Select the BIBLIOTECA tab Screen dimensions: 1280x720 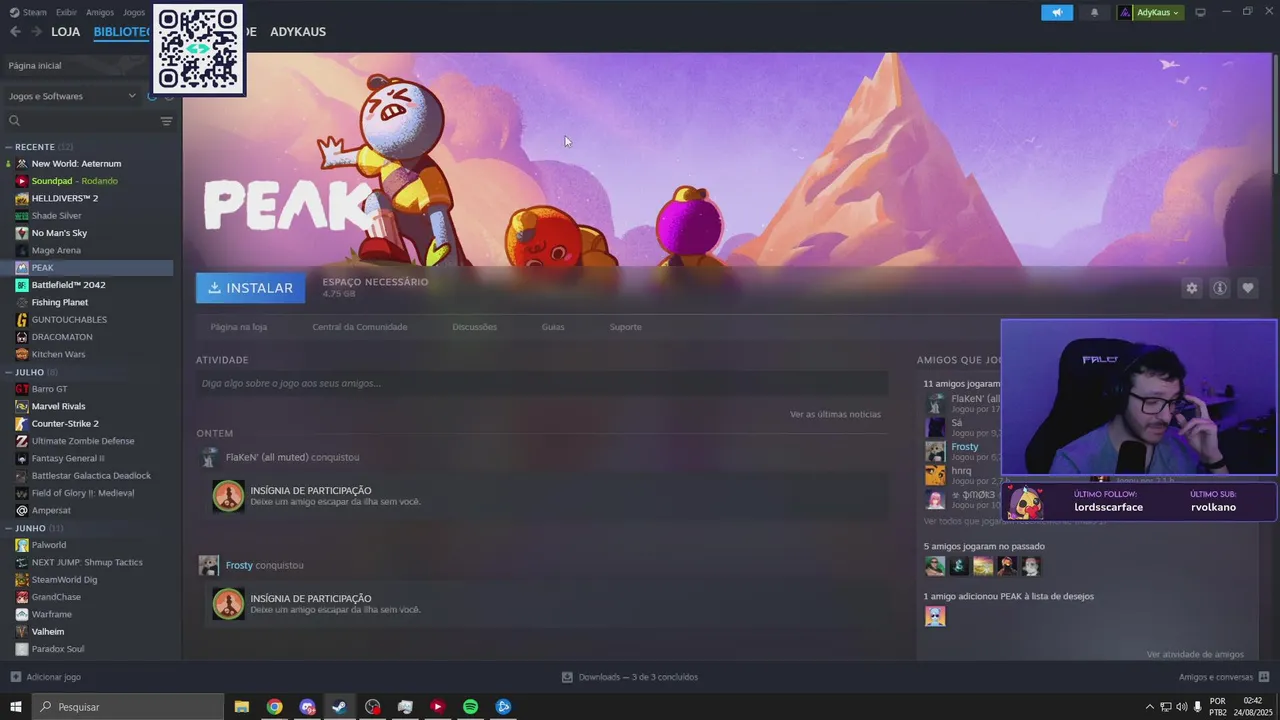point(123,32)
